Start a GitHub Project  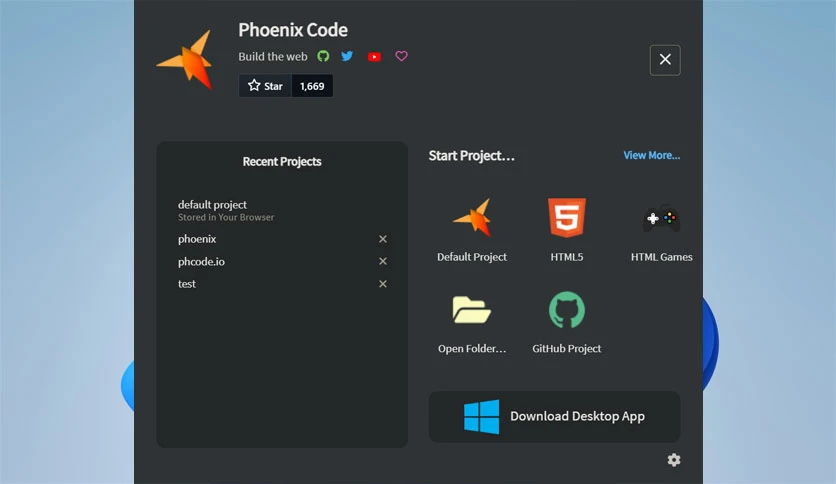click(x=567, y=322)
